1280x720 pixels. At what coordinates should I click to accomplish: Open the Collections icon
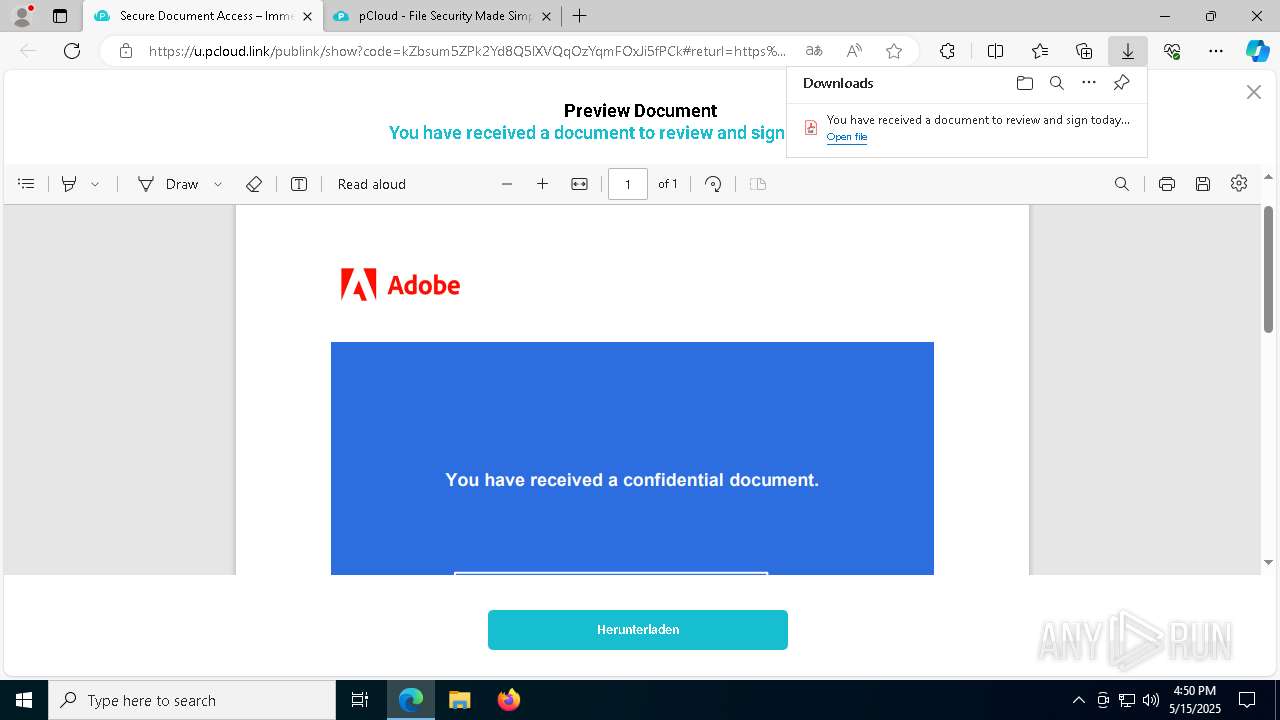[x=1084, y=51]
